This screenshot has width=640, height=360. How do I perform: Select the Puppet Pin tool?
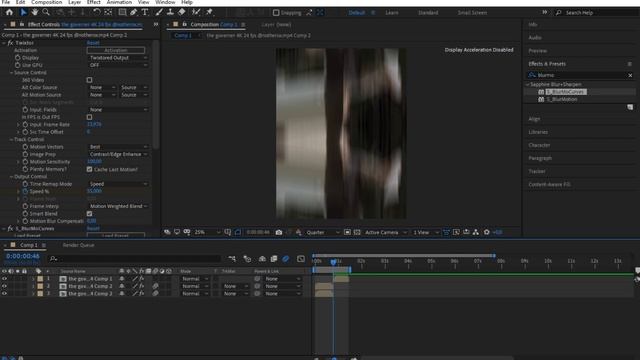(209, 12)
